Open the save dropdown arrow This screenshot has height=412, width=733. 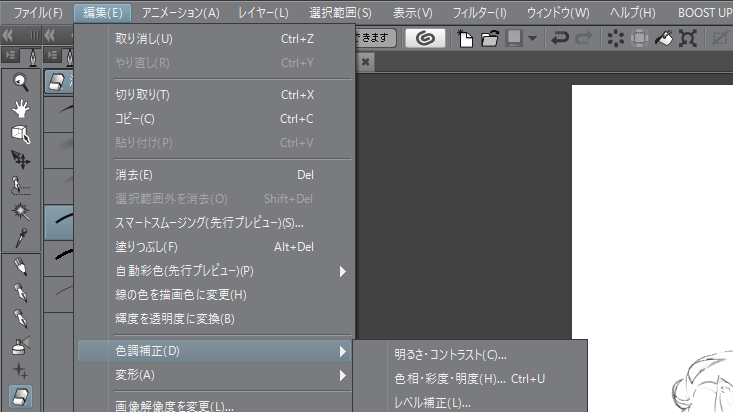point(532,39)
